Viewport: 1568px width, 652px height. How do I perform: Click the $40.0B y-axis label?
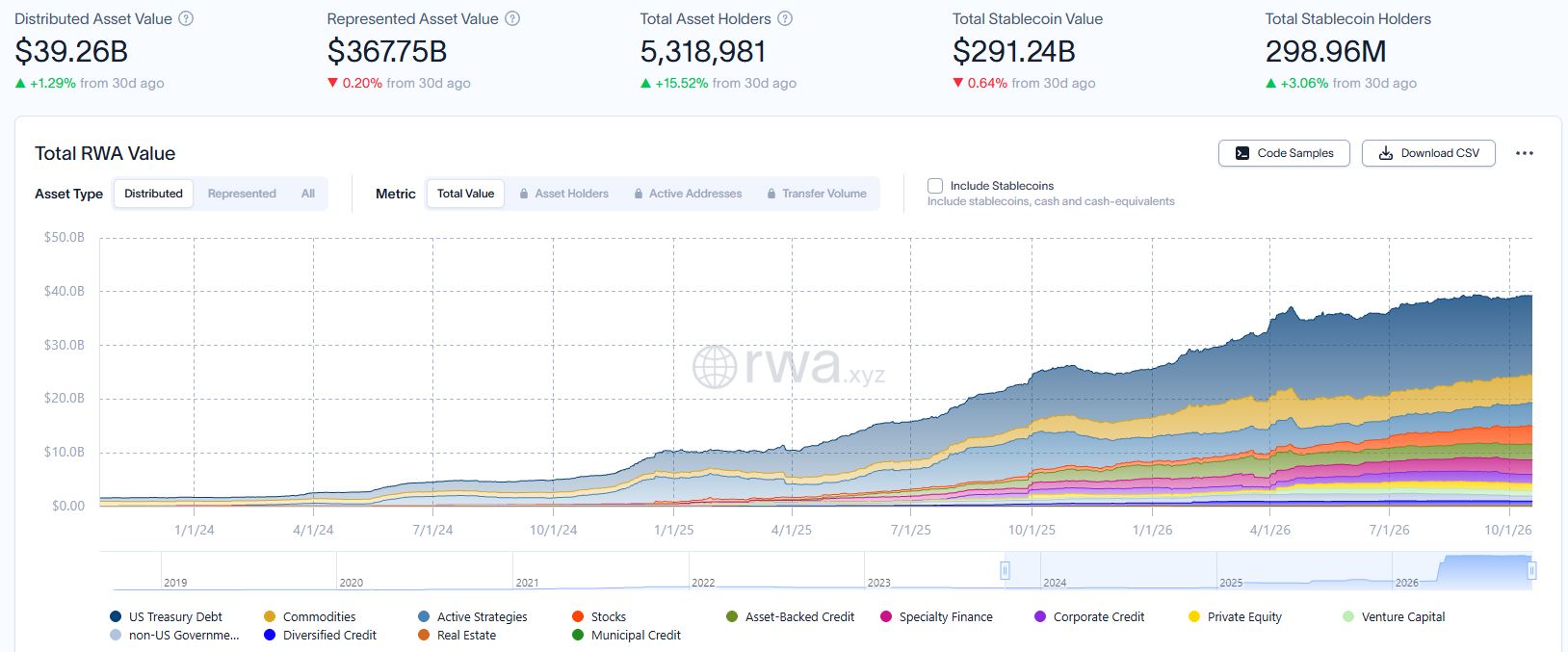click(x=65, y=291)
